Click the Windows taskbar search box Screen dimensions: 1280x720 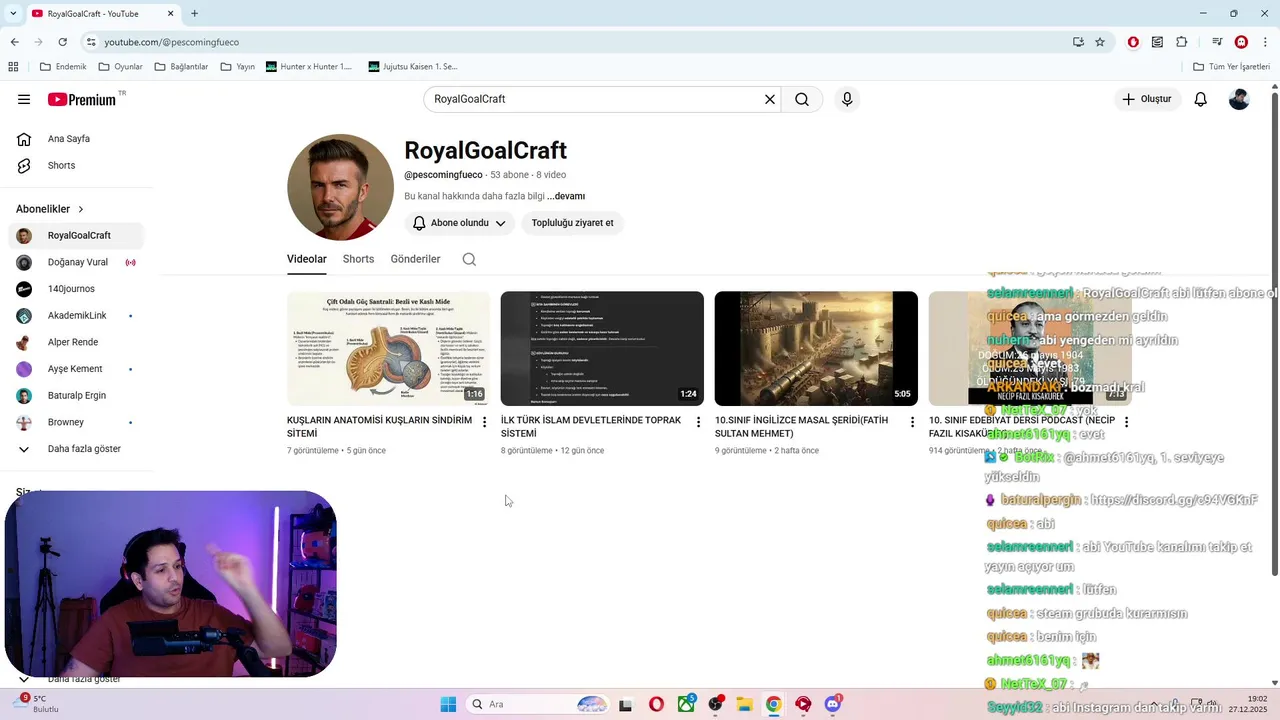point(538,704)
